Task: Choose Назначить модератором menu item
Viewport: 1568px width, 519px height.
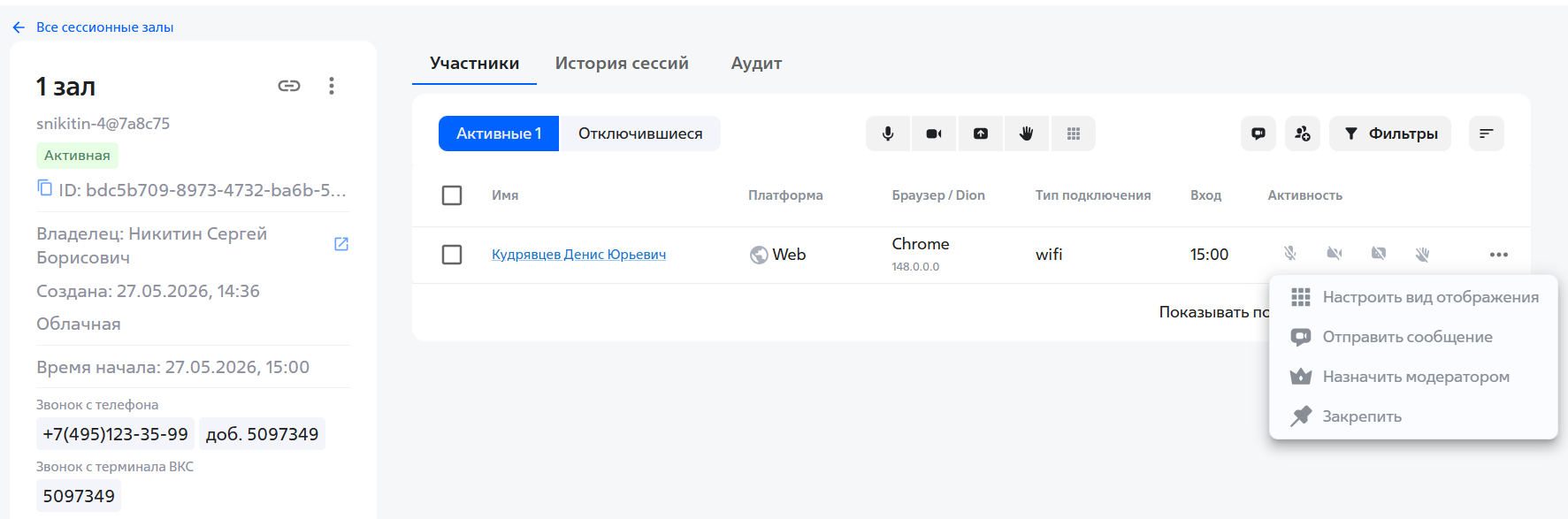Action: point(1413,377)
